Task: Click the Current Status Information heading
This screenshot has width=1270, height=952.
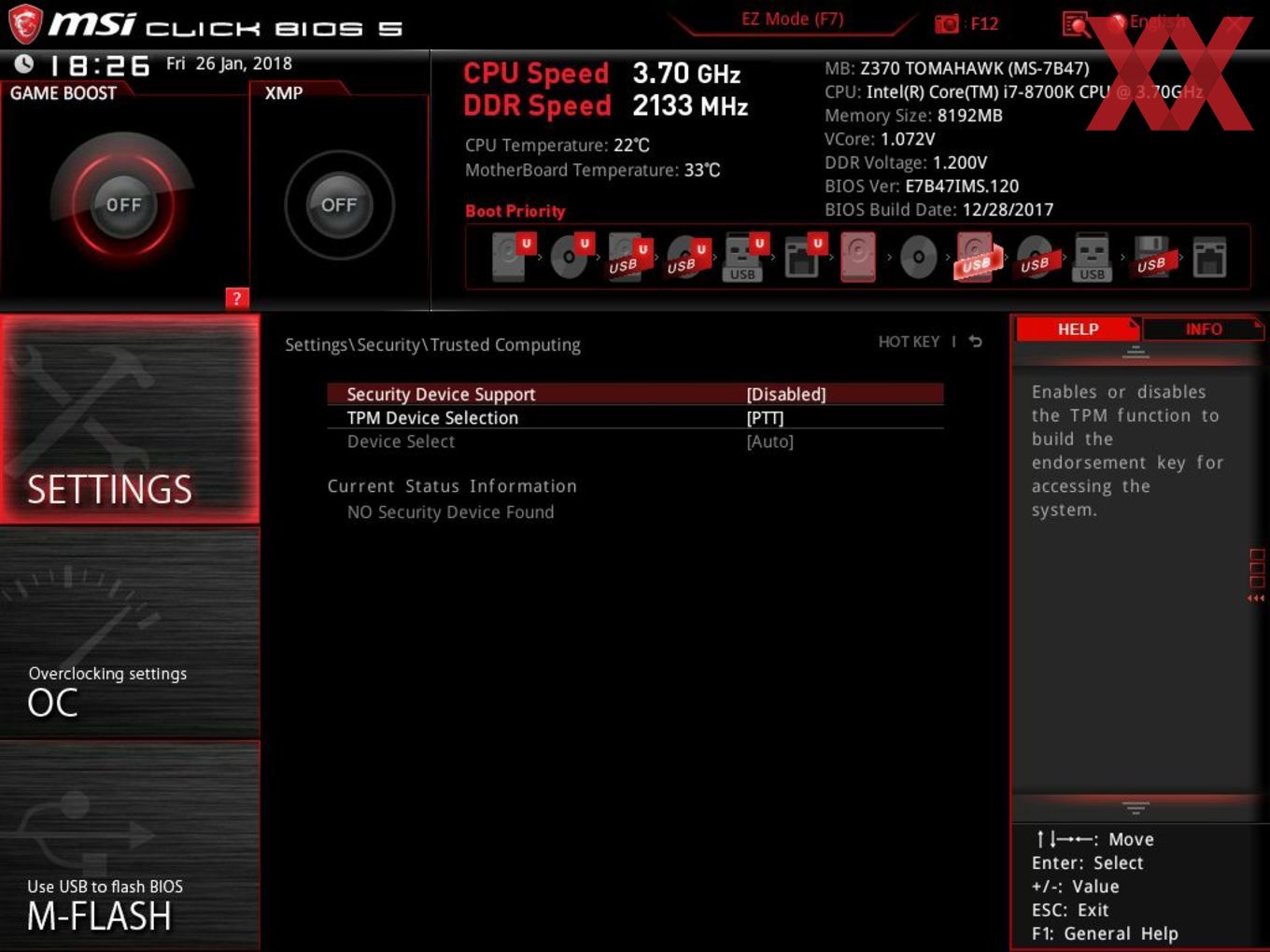Action: click(452, 486)
